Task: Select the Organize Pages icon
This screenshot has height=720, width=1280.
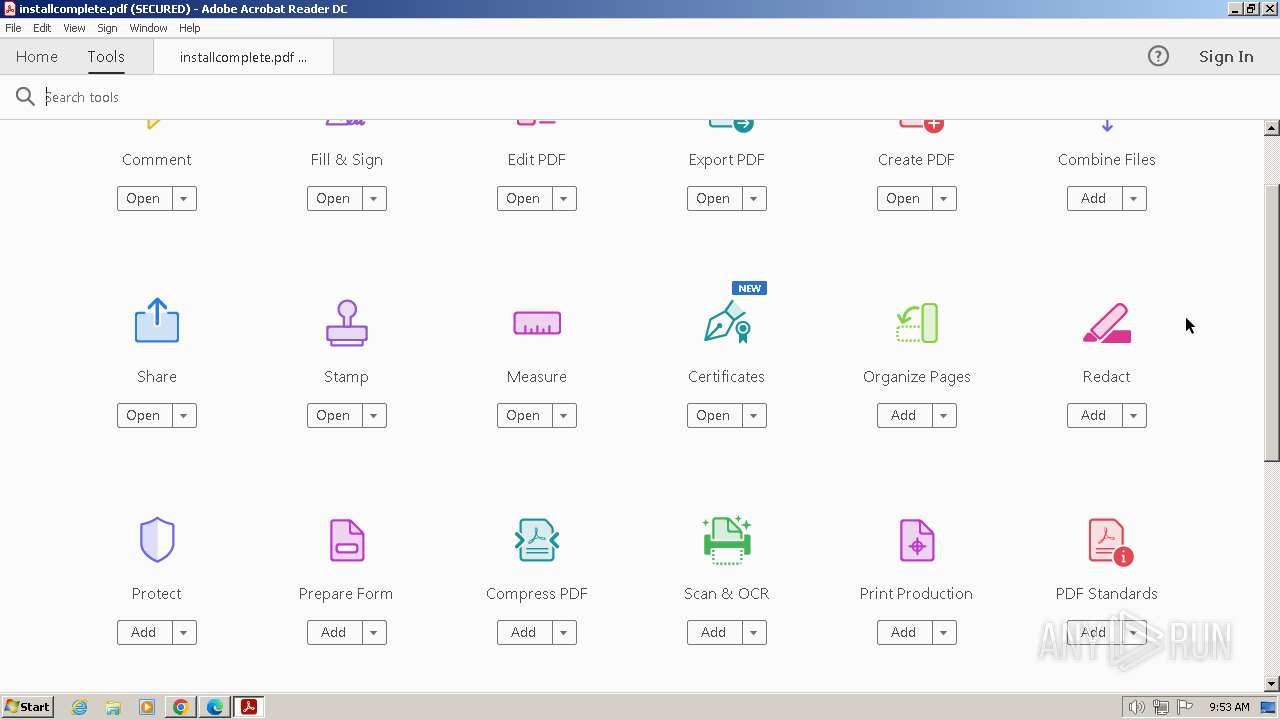Action: 917,323
